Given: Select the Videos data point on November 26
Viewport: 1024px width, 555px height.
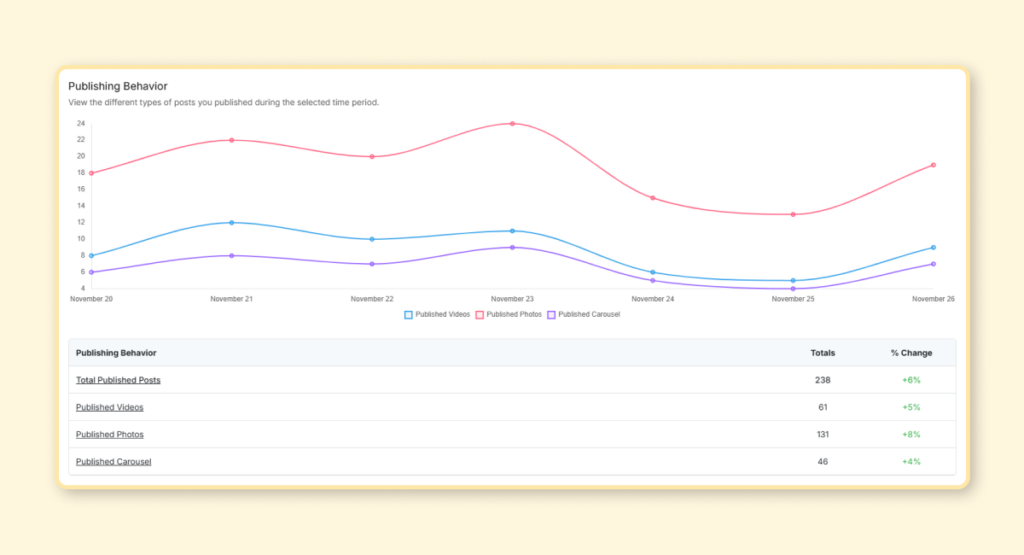Looking at the screenshot, I should (933, 247).
